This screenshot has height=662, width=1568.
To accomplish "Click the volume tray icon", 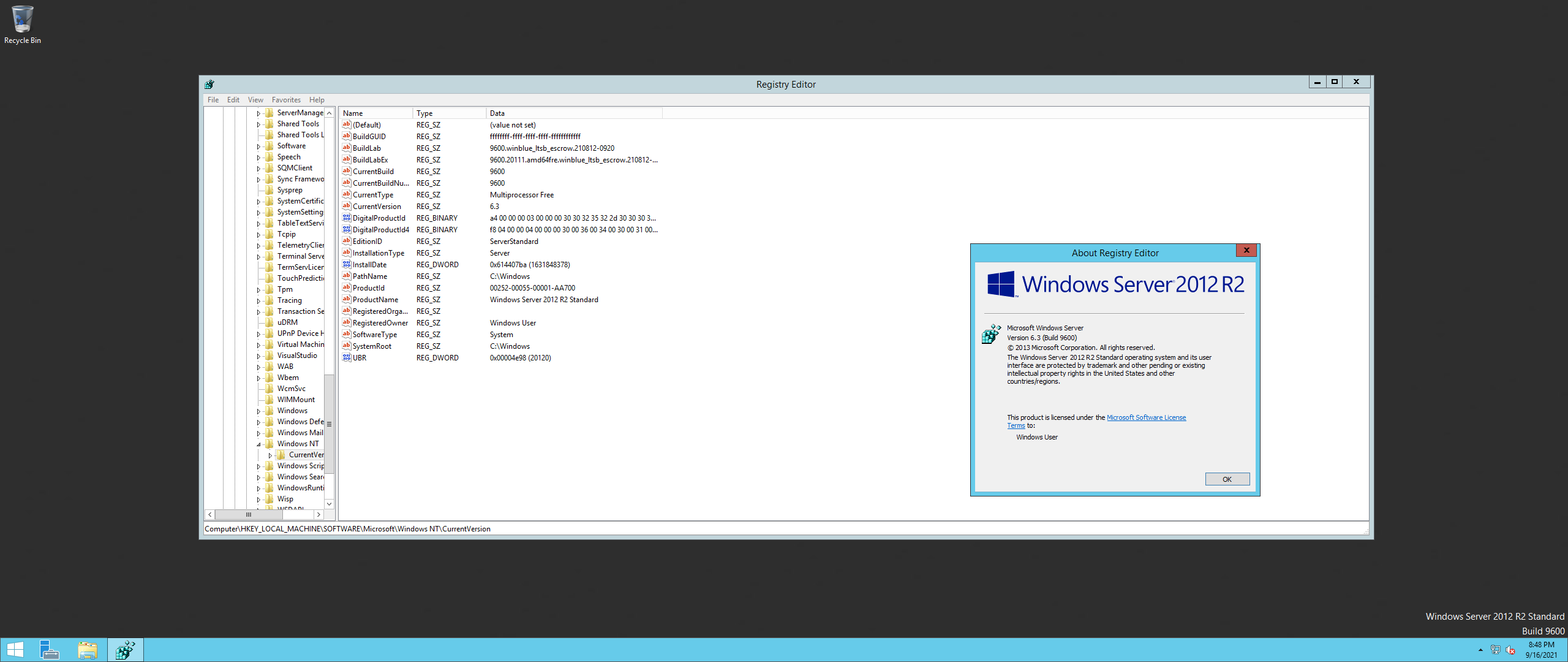I will [1510, 650].
